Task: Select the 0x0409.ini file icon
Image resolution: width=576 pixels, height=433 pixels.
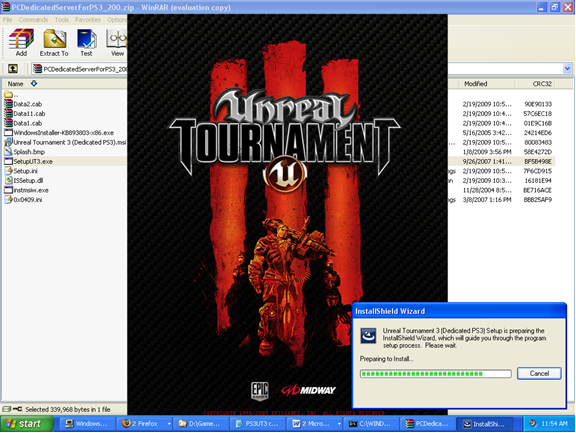Action: click(8, 199)
